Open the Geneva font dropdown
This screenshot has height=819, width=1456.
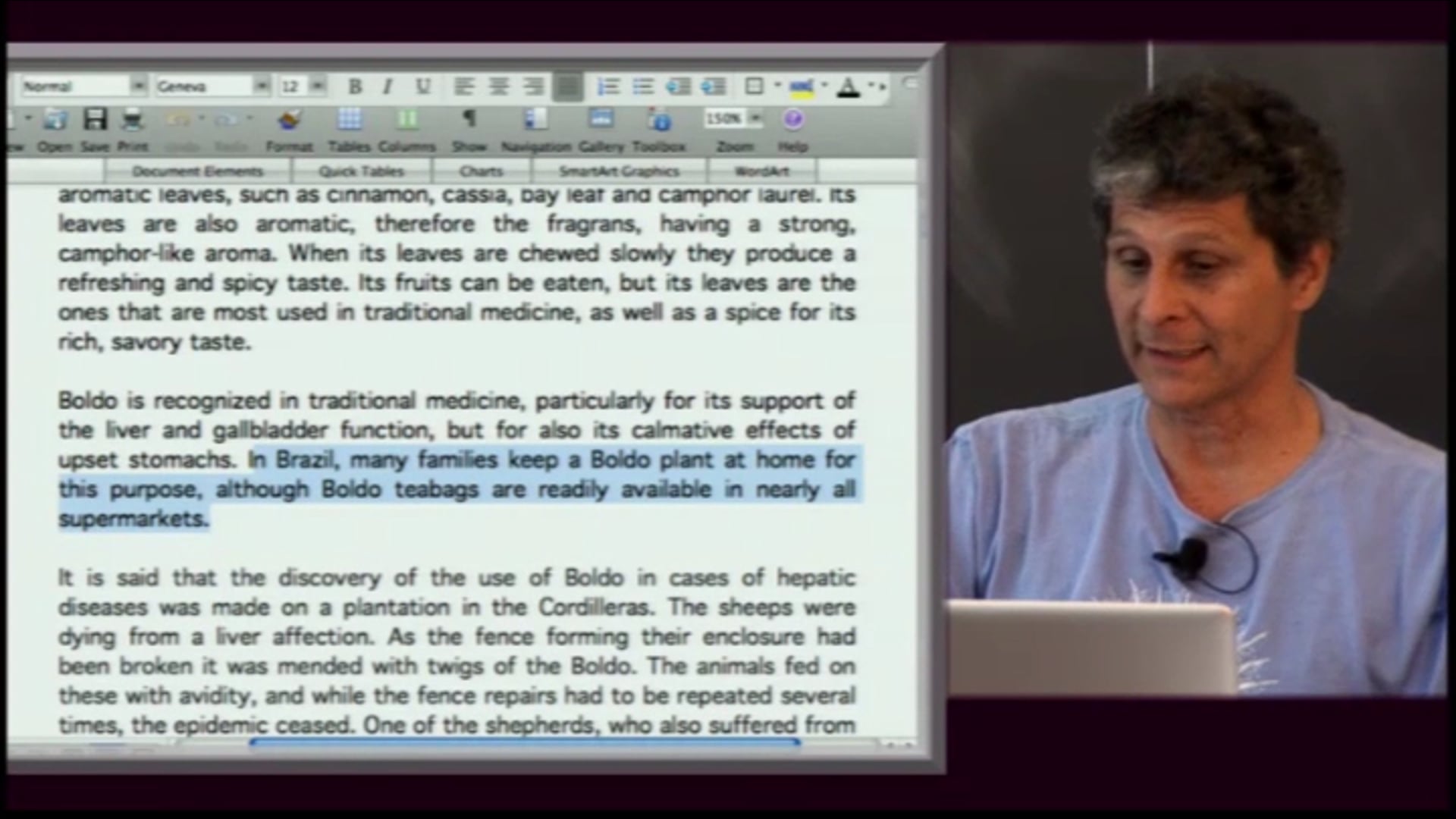[261, 86]
